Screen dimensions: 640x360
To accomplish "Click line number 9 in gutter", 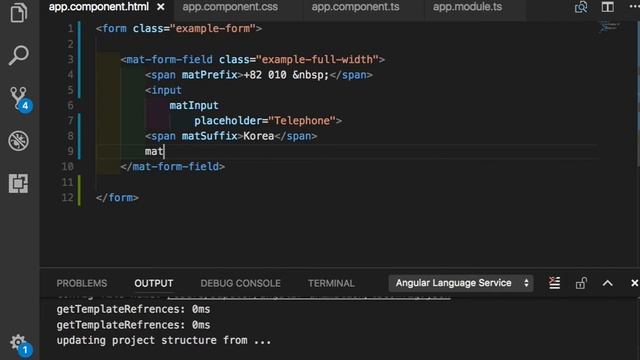I will pos(70,151).
